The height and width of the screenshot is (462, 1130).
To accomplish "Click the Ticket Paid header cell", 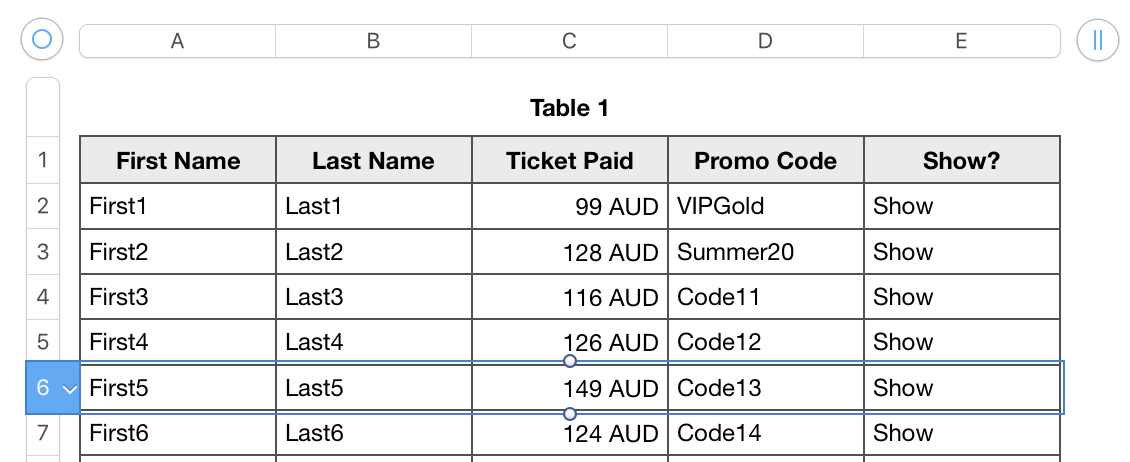I will click(569, 161).
